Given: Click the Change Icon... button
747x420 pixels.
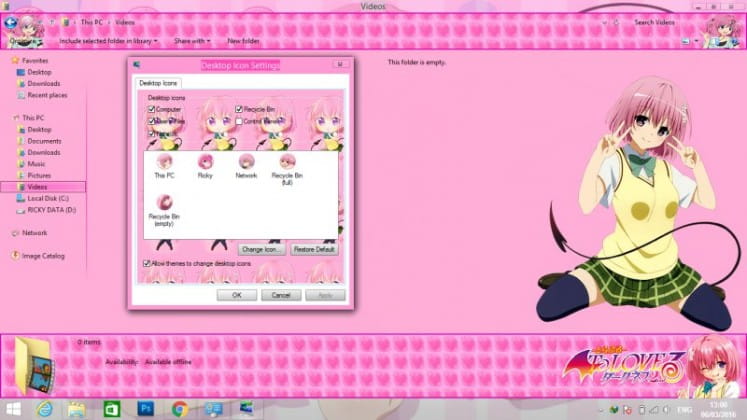Looking at the screenshot, I should 262,250.
